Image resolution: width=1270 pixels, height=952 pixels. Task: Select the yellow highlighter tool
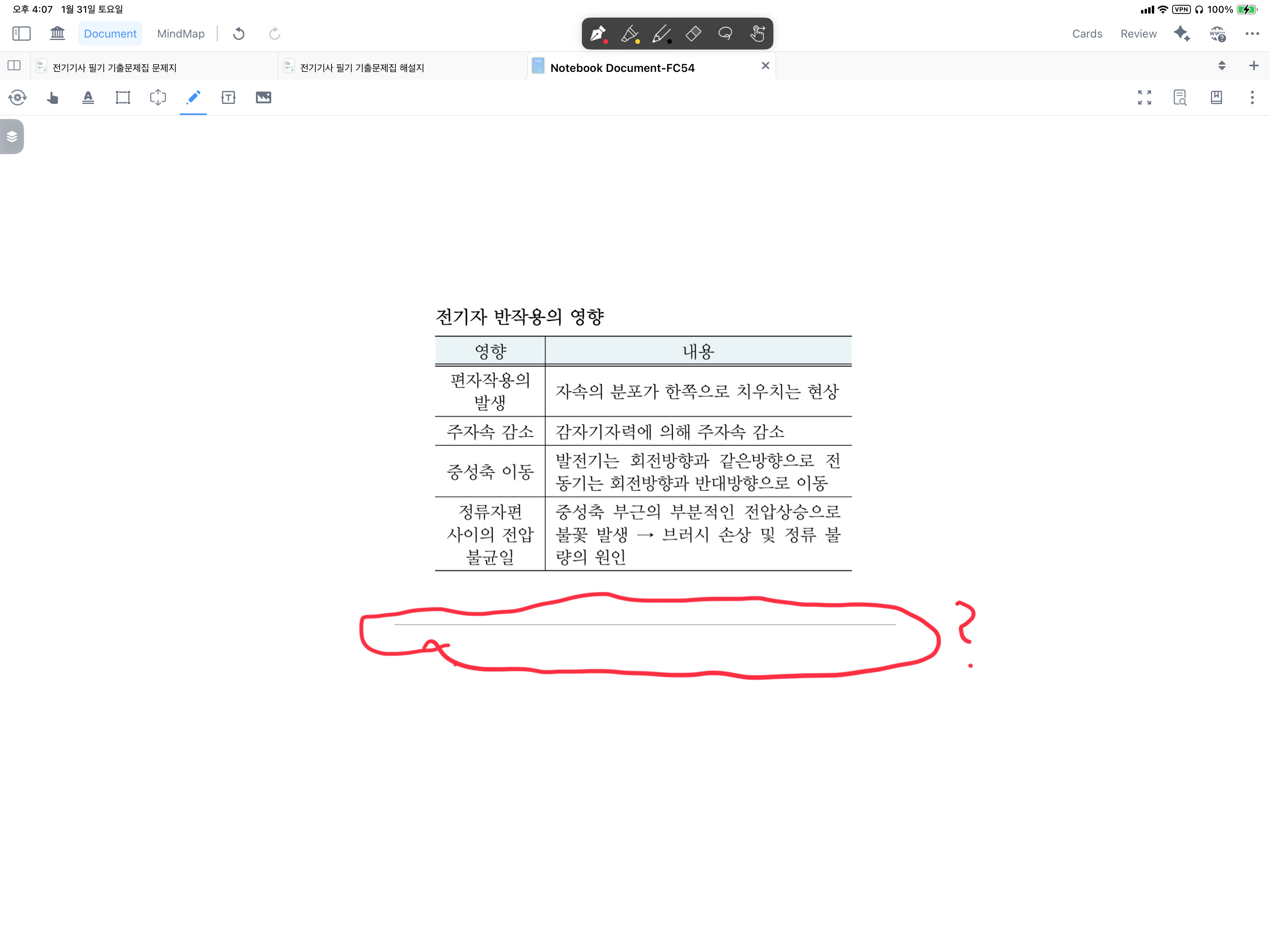[630, 34]
